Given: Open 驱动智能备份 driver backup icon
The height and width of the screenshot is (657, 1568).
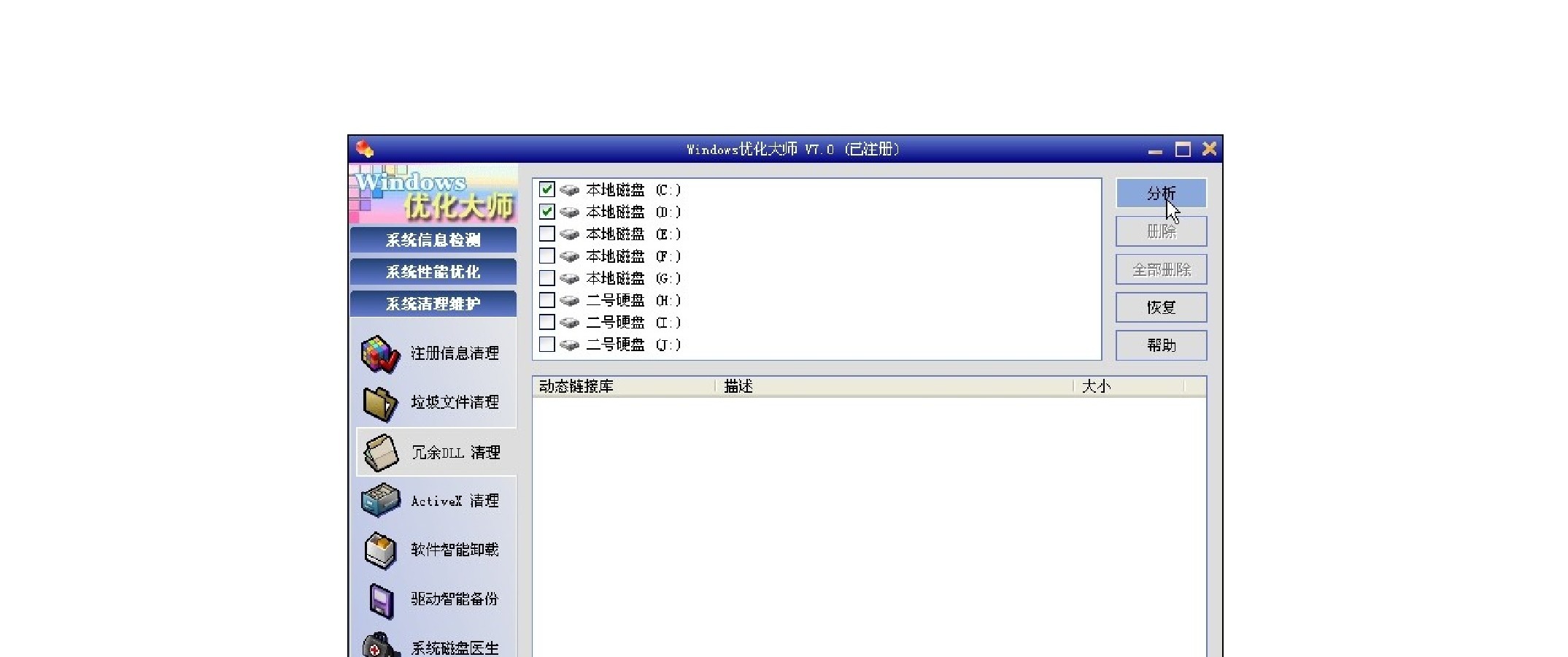Looking at the screenshot, I should pos(381,600).
